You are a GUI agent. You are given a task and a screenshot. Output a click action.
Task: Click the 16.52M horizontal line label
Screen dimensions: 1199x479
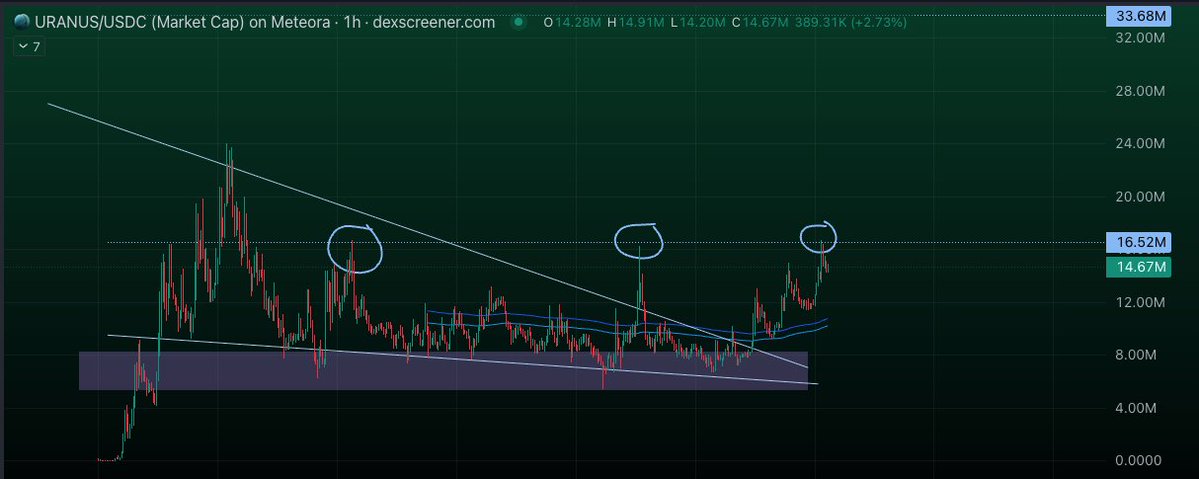click(x=1139, y=243)
